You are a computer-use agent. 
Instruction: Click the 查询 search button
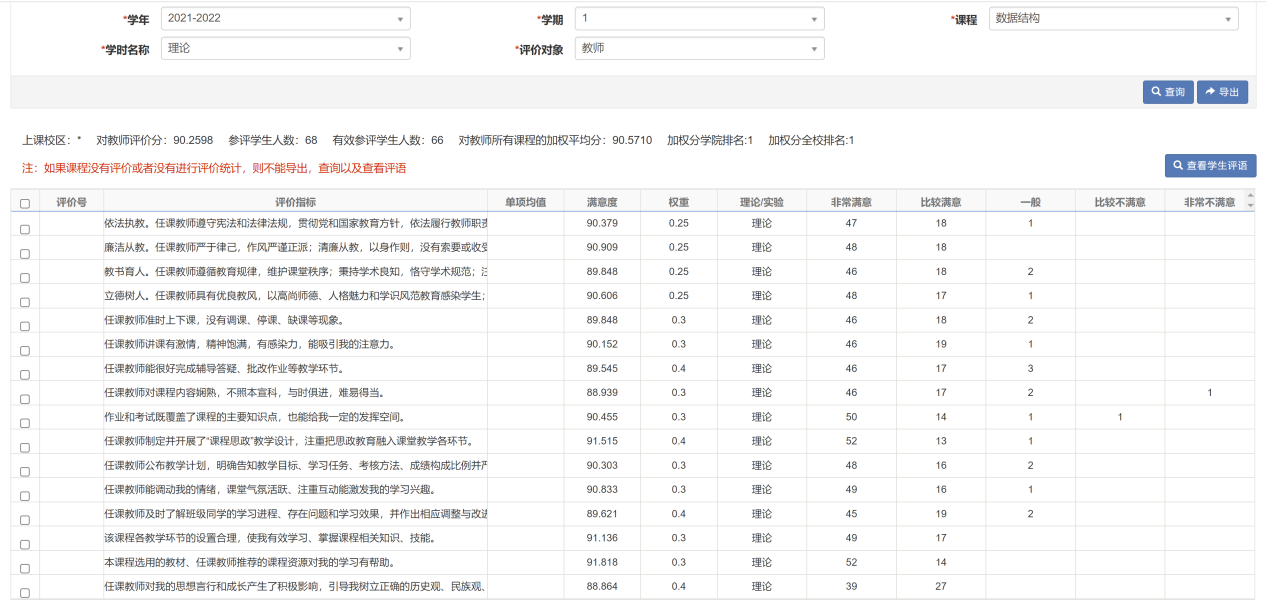coord(1168,92)
